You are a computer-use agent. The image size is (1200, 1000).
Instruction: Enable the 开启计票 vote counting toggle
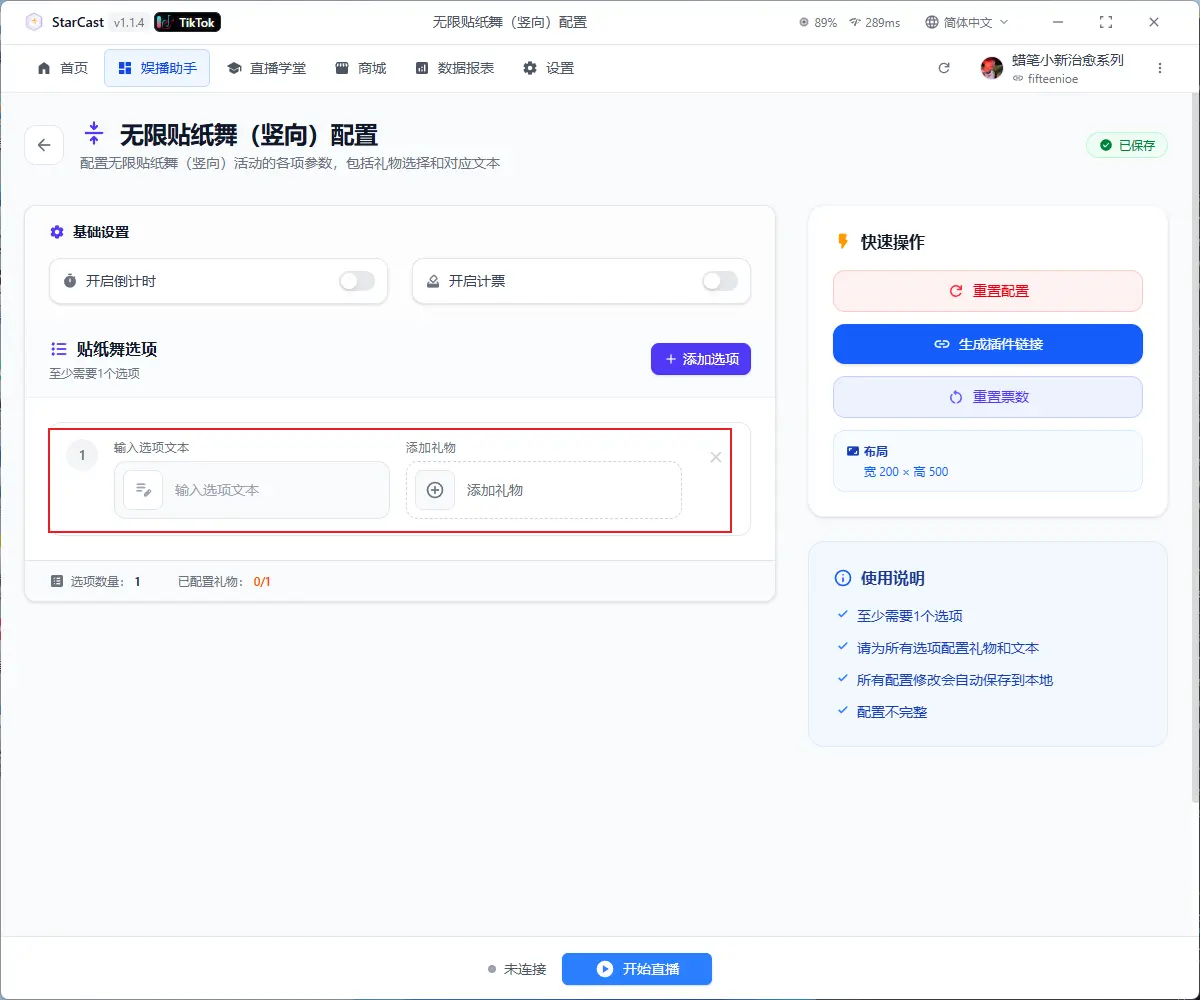720,281
